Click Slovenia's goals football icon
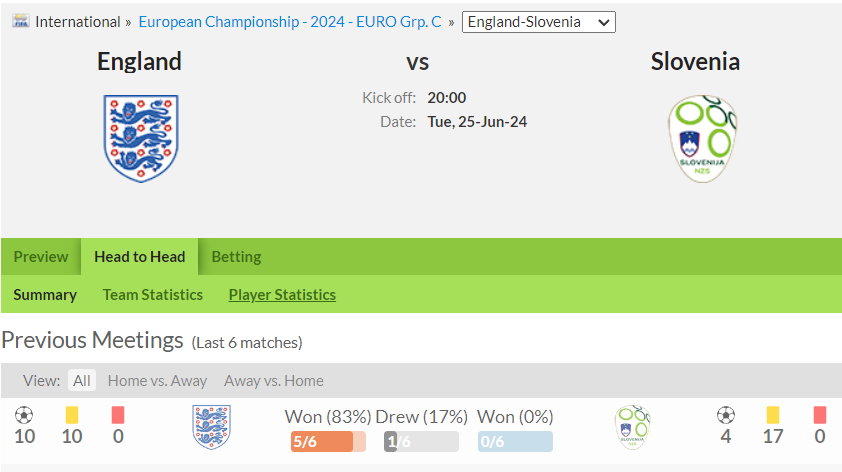 tap(725, 415)
